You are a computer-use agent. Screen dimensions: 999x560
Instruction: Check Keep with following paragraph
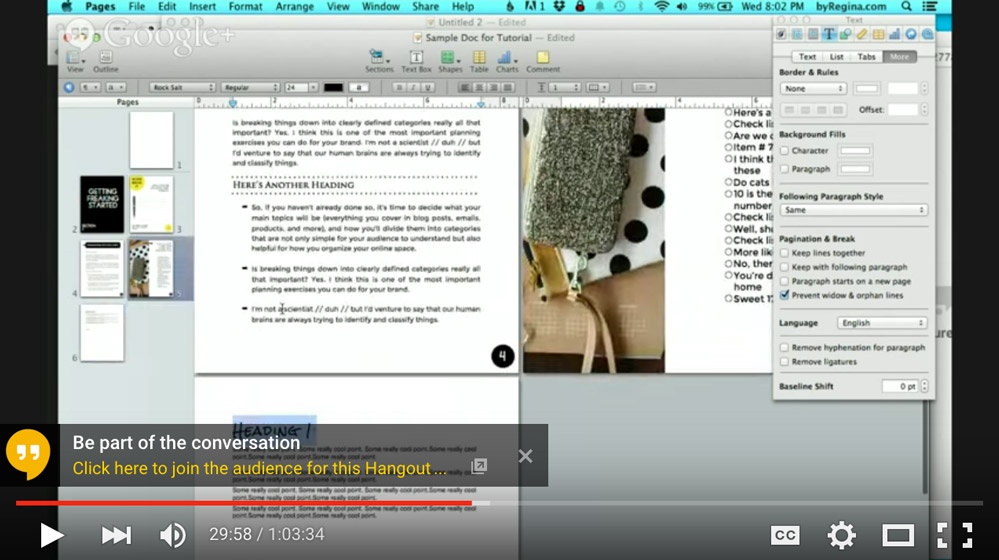click(784, 267)
